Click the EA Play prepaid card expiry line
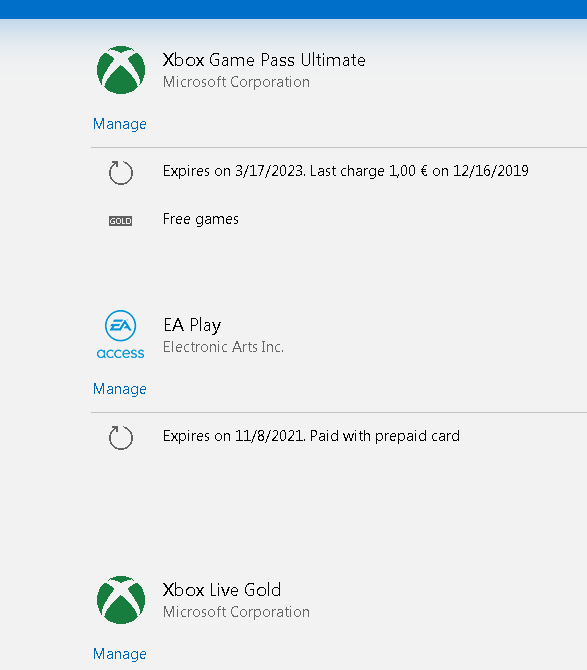 coord(311,436)
